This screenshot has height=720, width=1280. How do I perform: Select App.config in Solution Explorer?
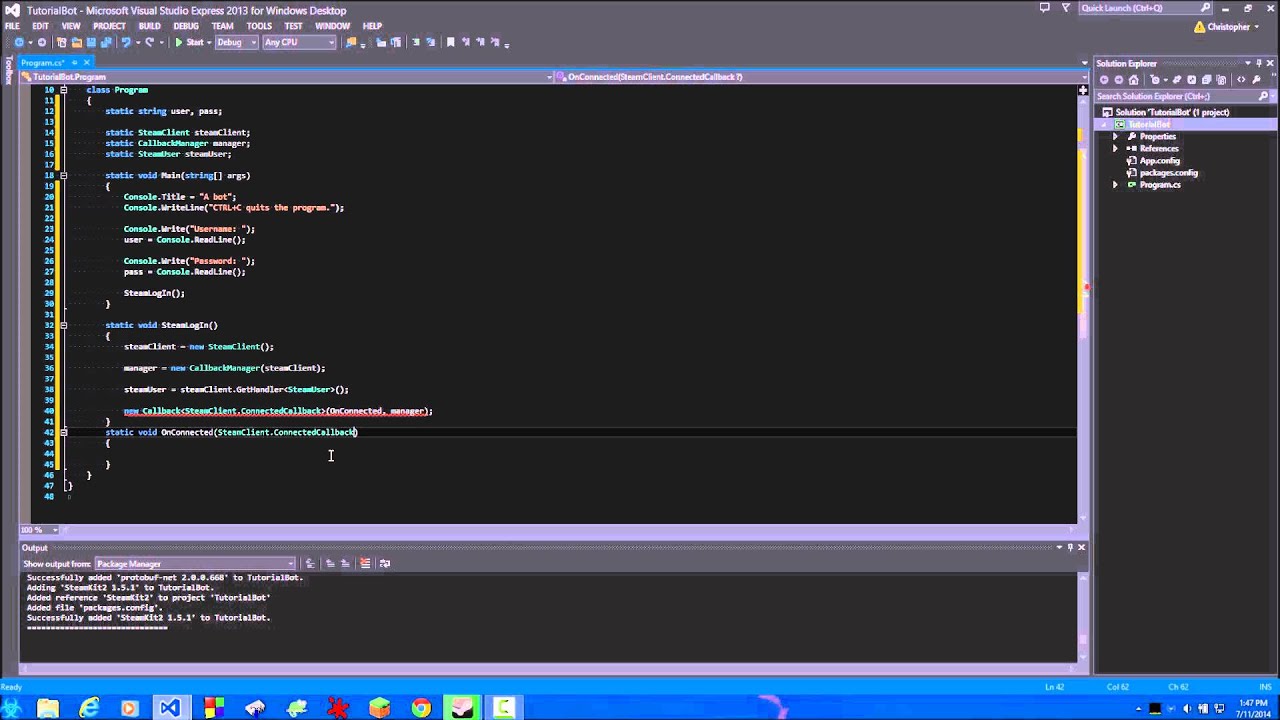(1159, 161)
